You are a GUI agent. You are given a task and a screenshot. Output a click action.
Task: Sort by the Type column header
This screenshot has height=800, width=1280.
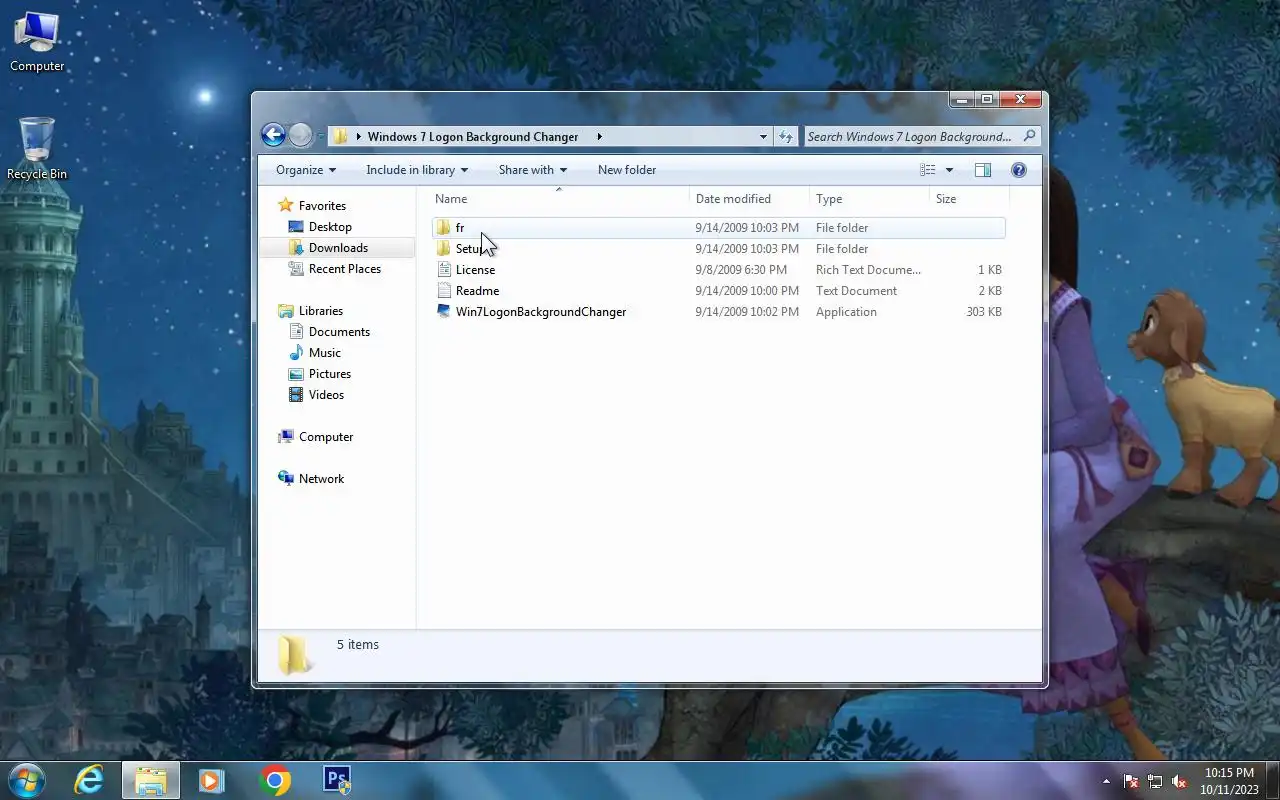coord(869,199)
